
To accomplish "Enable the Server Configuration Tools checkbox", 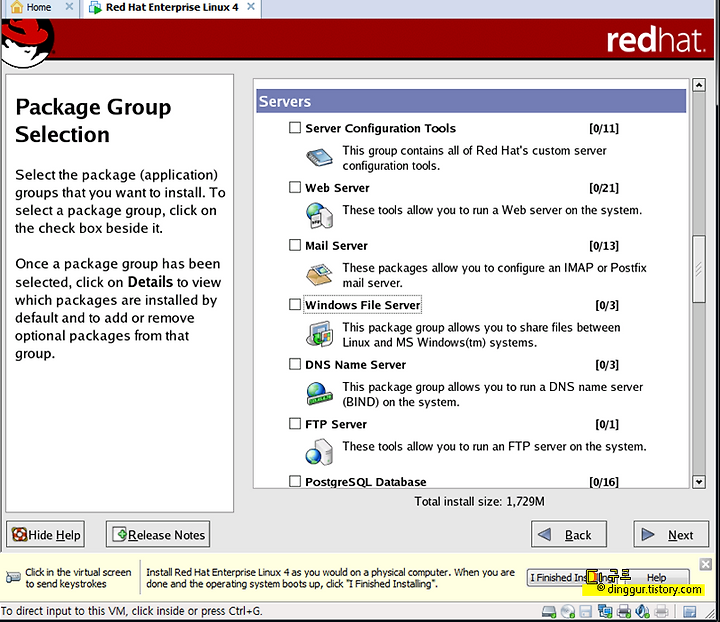I will (x=295, y=127).
